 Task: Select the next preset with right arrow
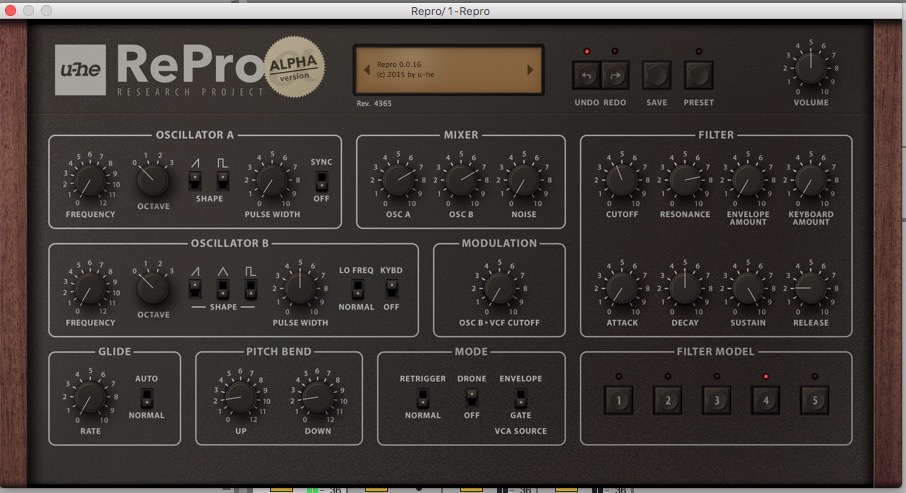point(530,70)
